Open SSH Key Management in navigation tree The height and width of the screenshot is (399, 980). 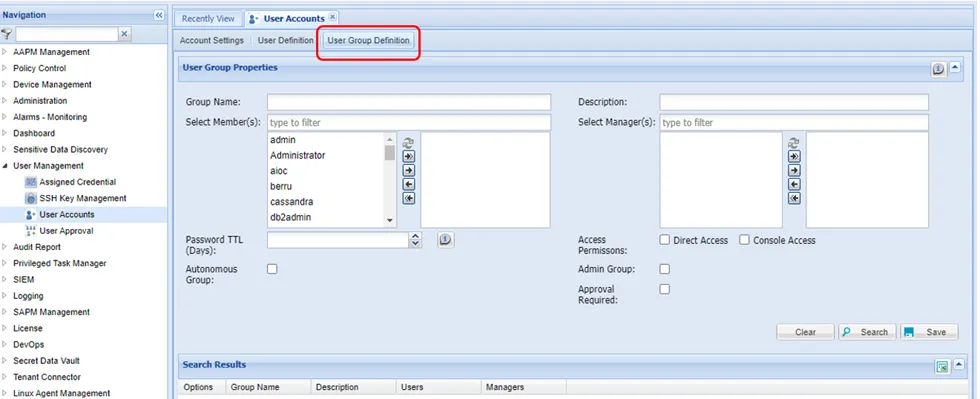(83, 198)
